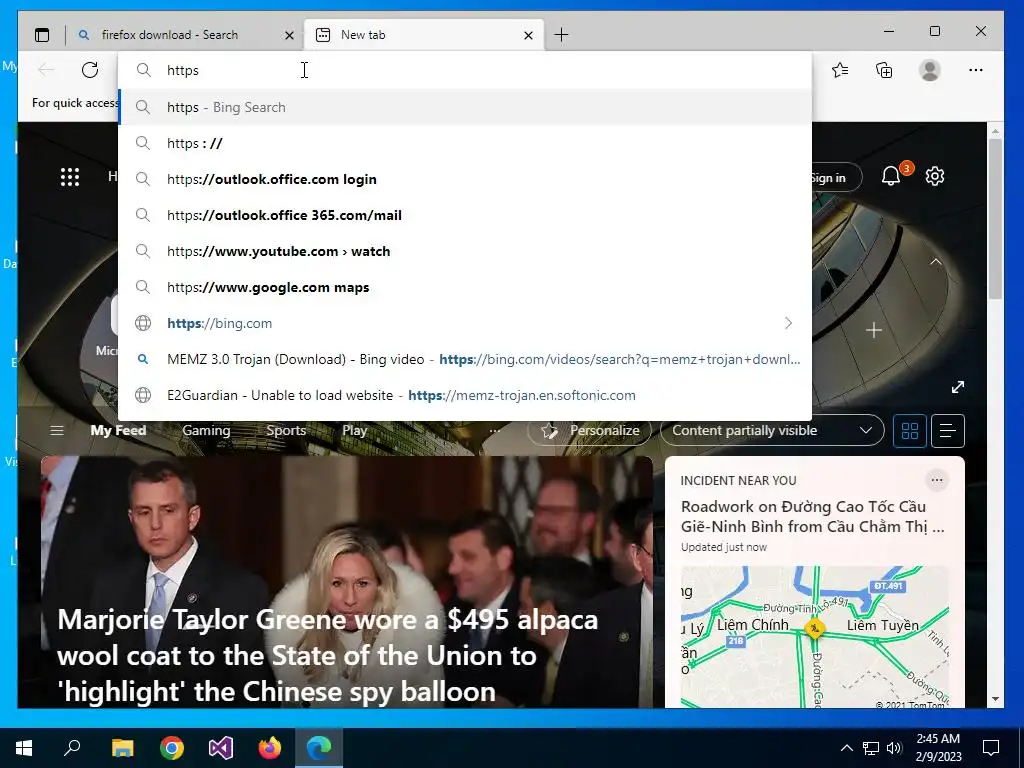Open the Incident Near You card options

[x=936, y=480]
